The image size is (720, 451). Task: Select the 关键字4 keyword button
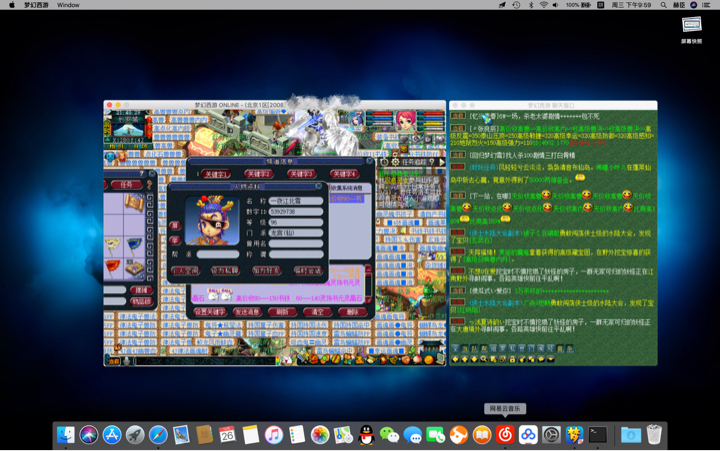[344, 174]
